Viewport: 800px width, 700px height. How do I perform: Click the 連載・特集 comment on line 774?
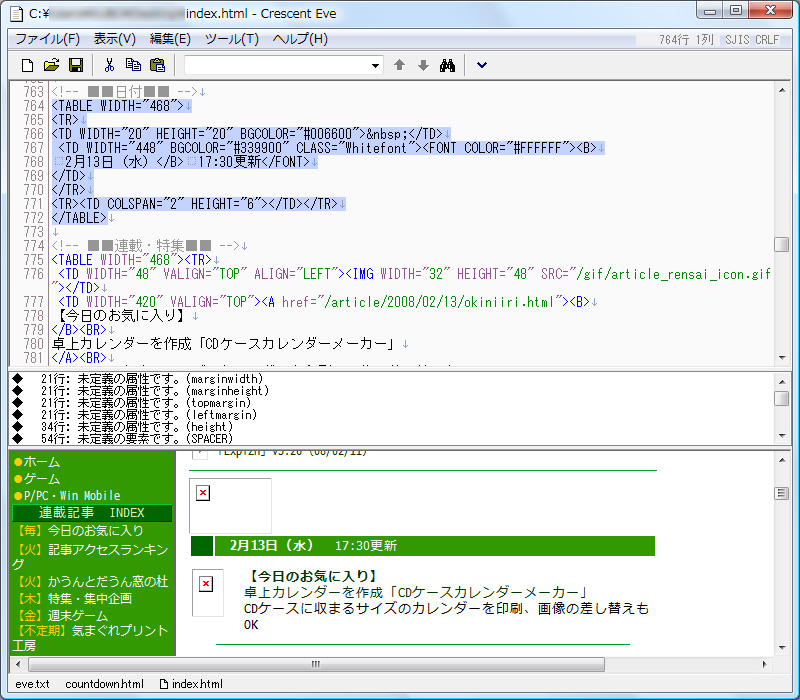(145, 246)
